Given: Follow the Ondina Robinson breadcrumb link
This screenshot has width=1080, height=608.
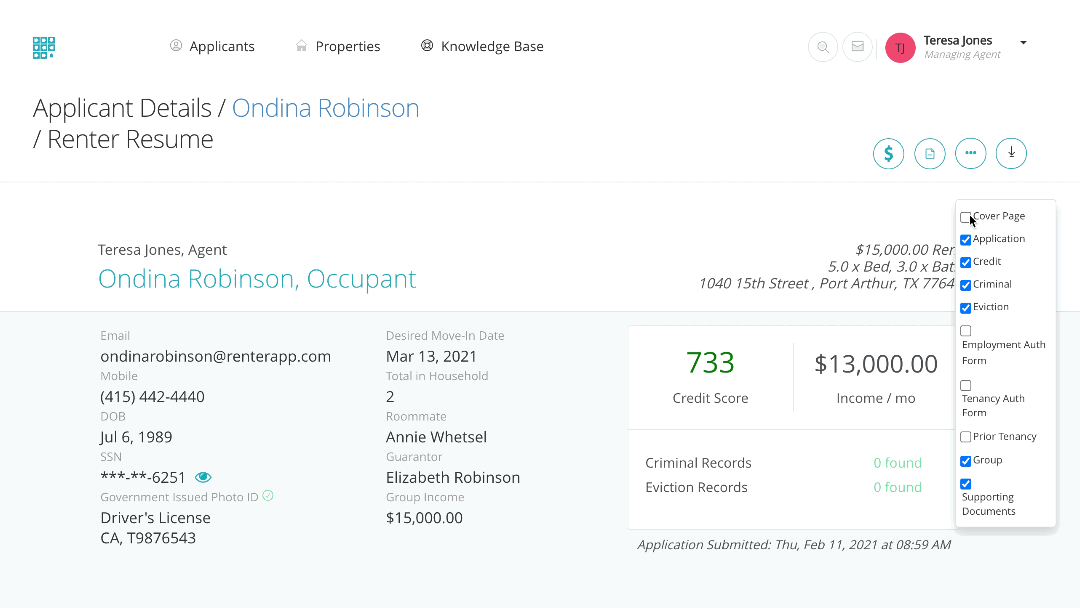Looking at the screenshot, I should 325,108.
